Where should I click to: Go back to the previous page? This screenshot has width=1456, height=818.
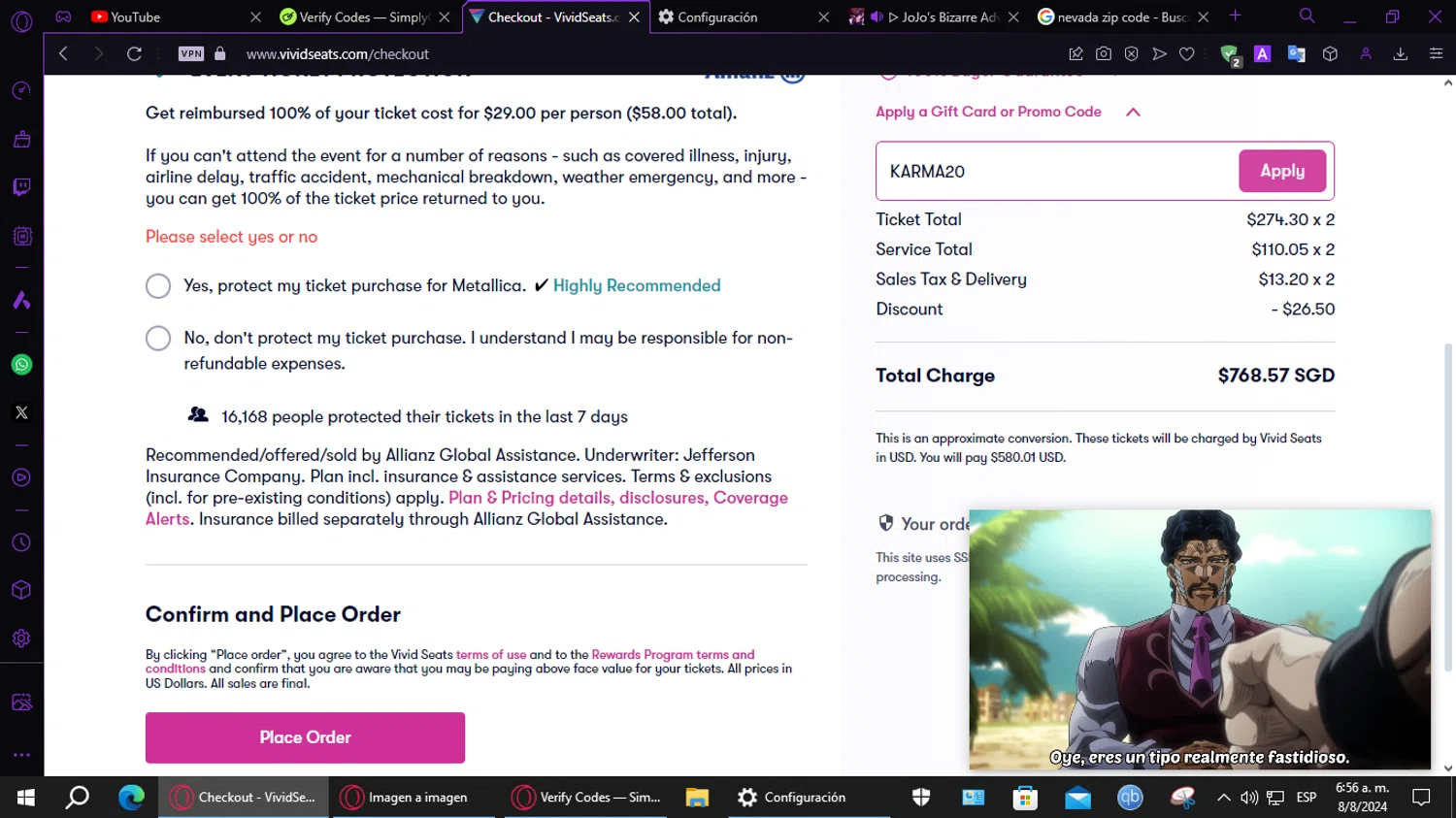click(63, 54)
